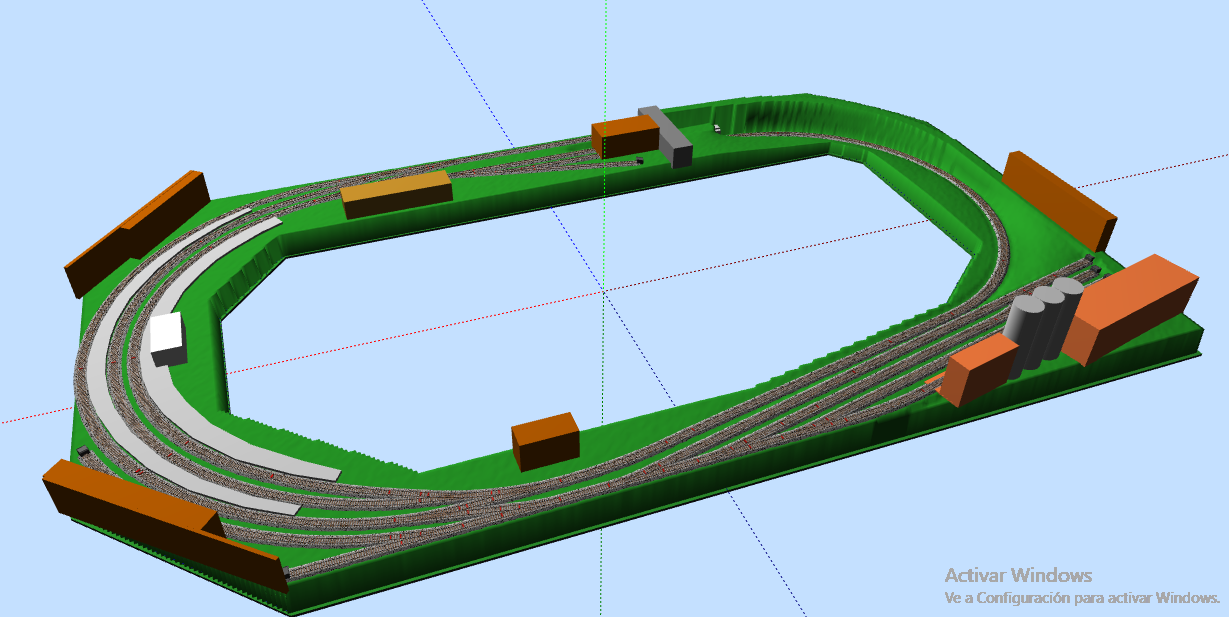Select the brown box building at the bottom center
This screenshot has width=1229, height=617.
click(x=545, y=441)
